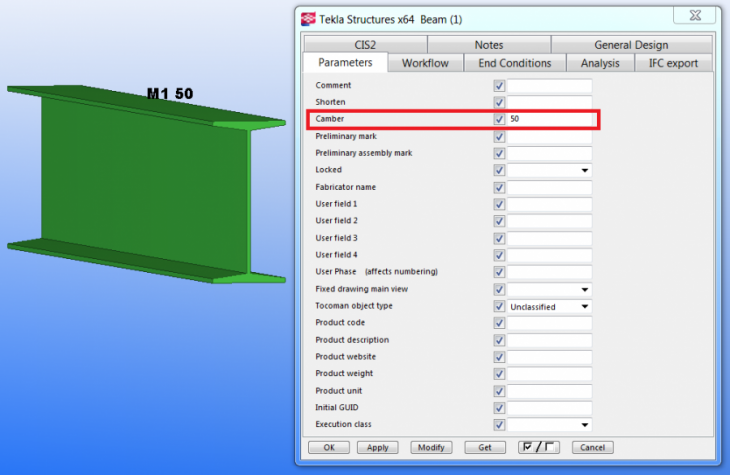Screen dimensions: 730x475
Task: Click the select all/none checkbox toggle button
Action: pyautogui.click(x=539, y=447)
